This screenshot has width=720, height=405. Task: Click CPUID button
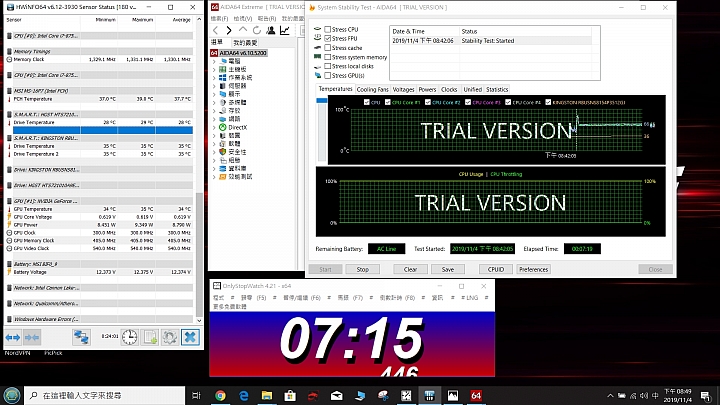point(496,270)
